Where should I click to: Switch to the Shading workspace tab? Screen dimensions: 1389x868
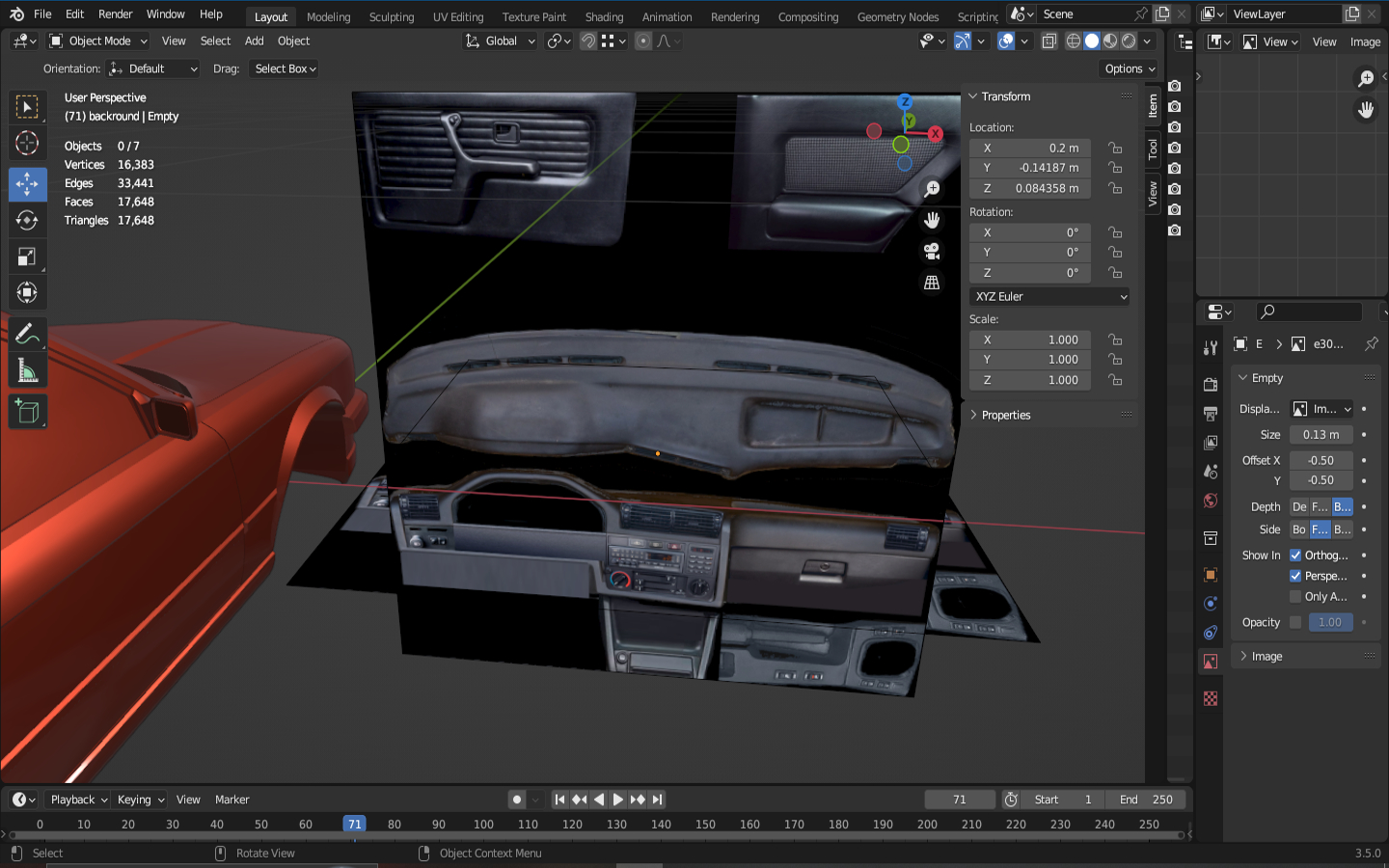tap(604, 16)
